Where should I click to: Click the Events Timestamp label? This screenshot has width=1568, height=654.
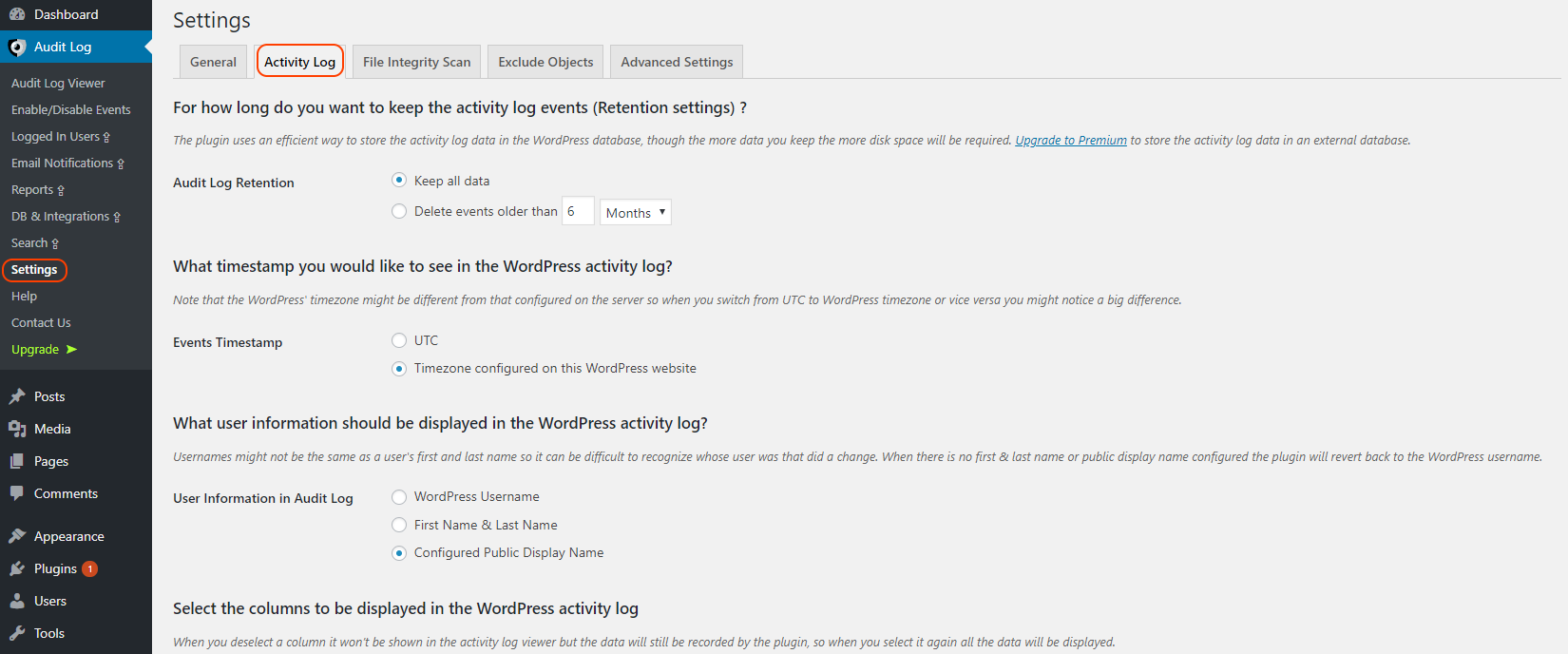[228, 342]
